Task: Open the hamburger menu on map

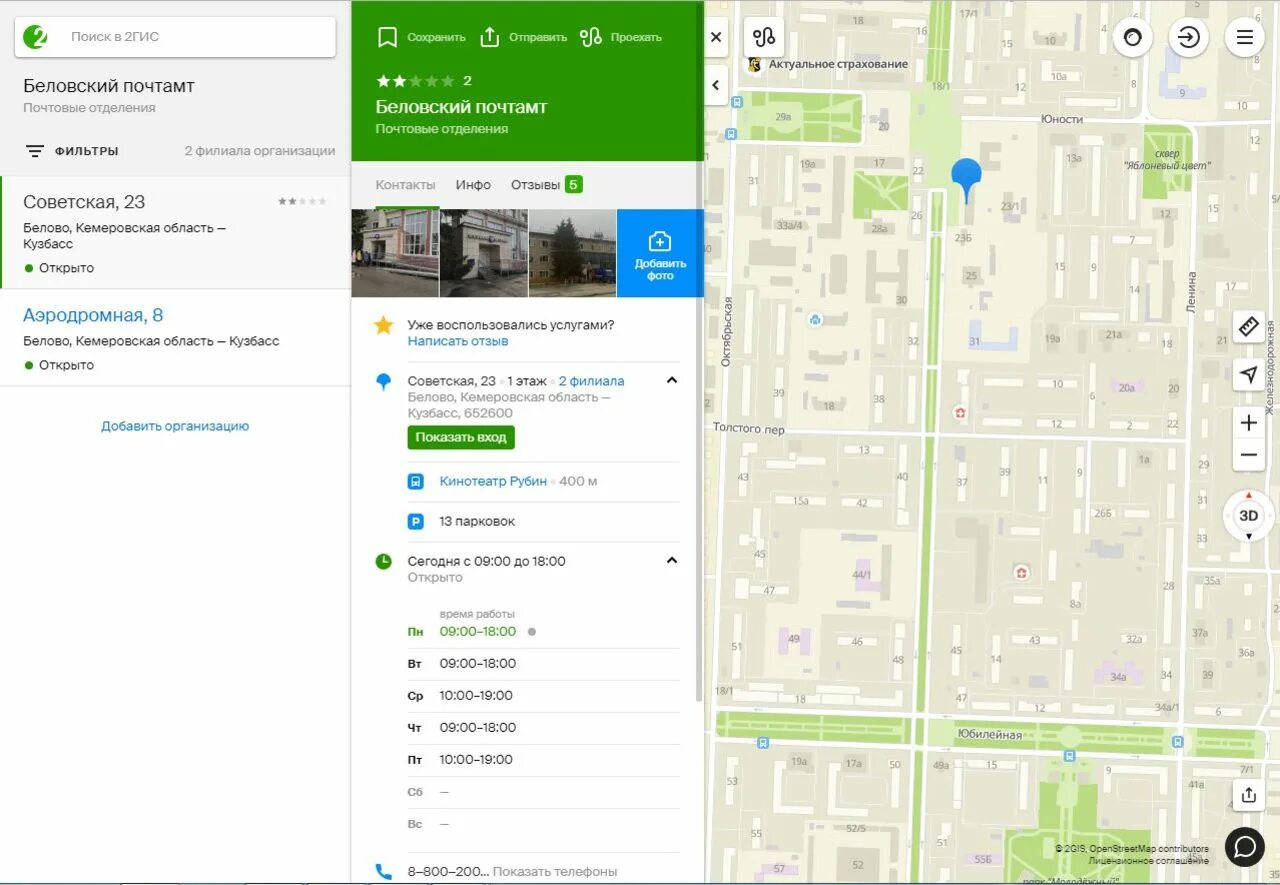Action: pyautogui.click(x=1245, y=37)
